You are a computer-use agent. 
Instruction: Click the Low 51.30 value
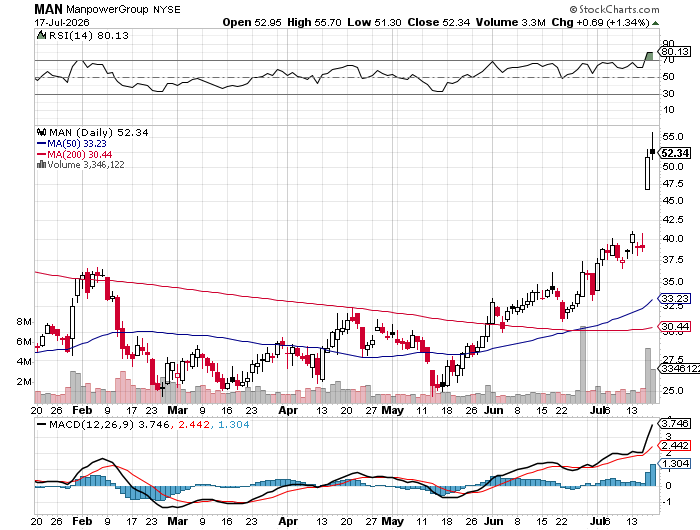tap(374, 22)
